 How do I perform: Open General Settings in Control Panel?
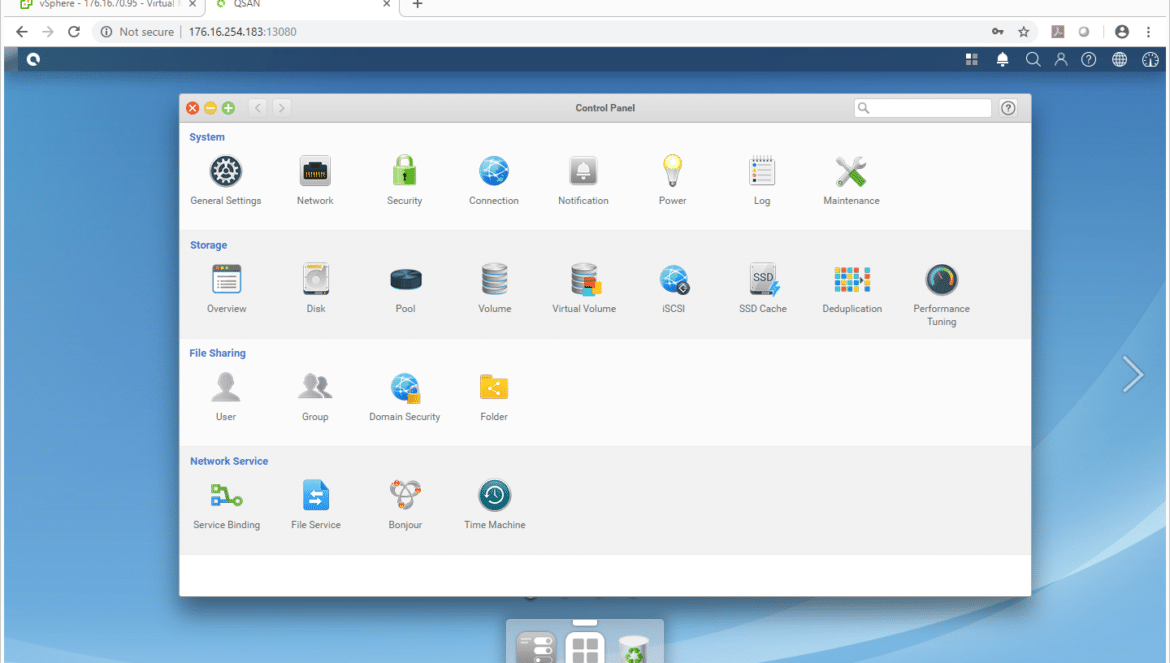(x=225, y=172)
